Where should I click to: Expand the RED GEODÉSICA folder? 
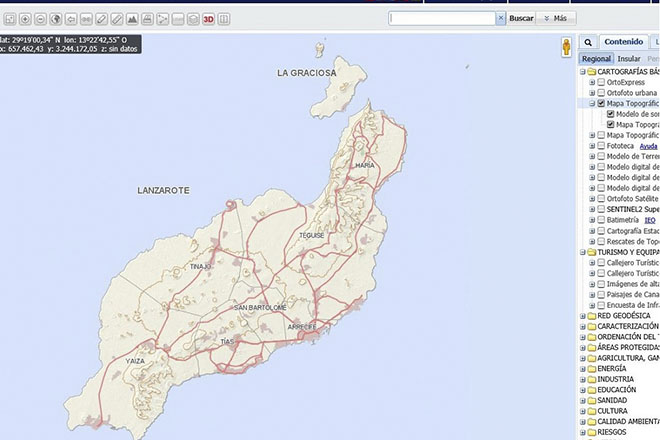point(583,315)
